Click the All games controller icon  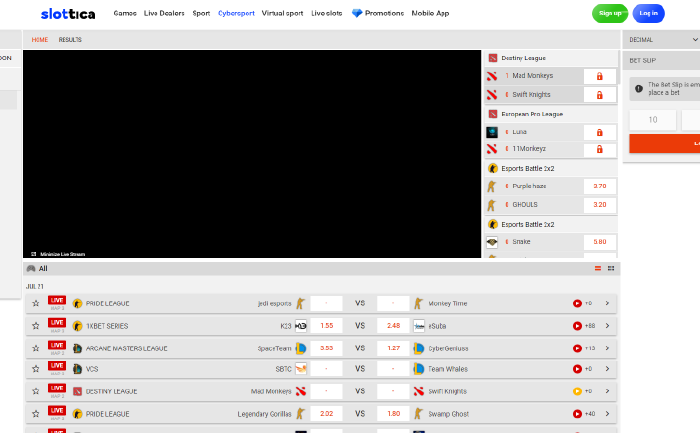click(31, 268)
